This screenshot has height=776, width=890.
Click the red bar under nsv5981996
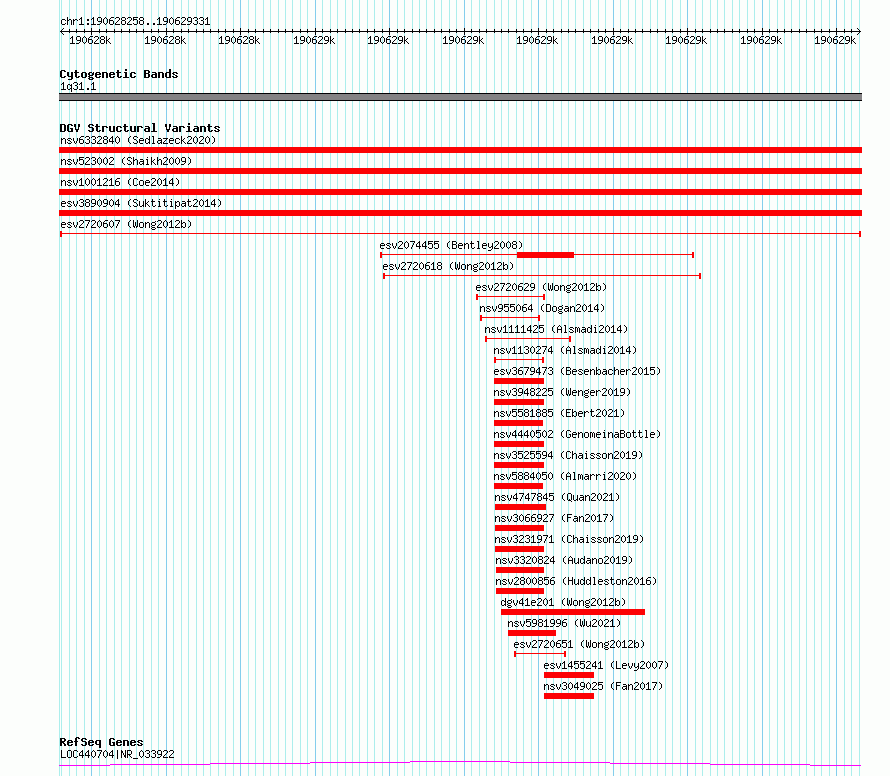(x=532, y=633)
